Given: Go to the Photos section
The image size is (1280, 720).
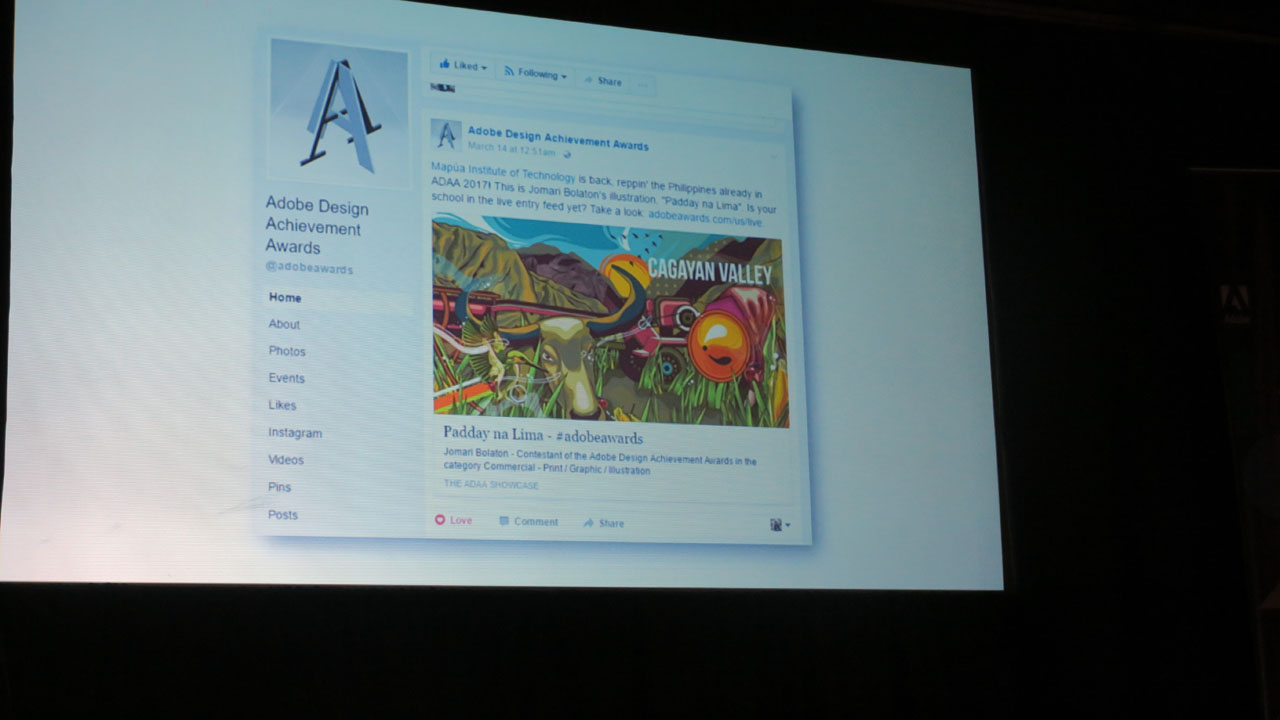Looking at the screenshot, I should click(x=287, y=351).
